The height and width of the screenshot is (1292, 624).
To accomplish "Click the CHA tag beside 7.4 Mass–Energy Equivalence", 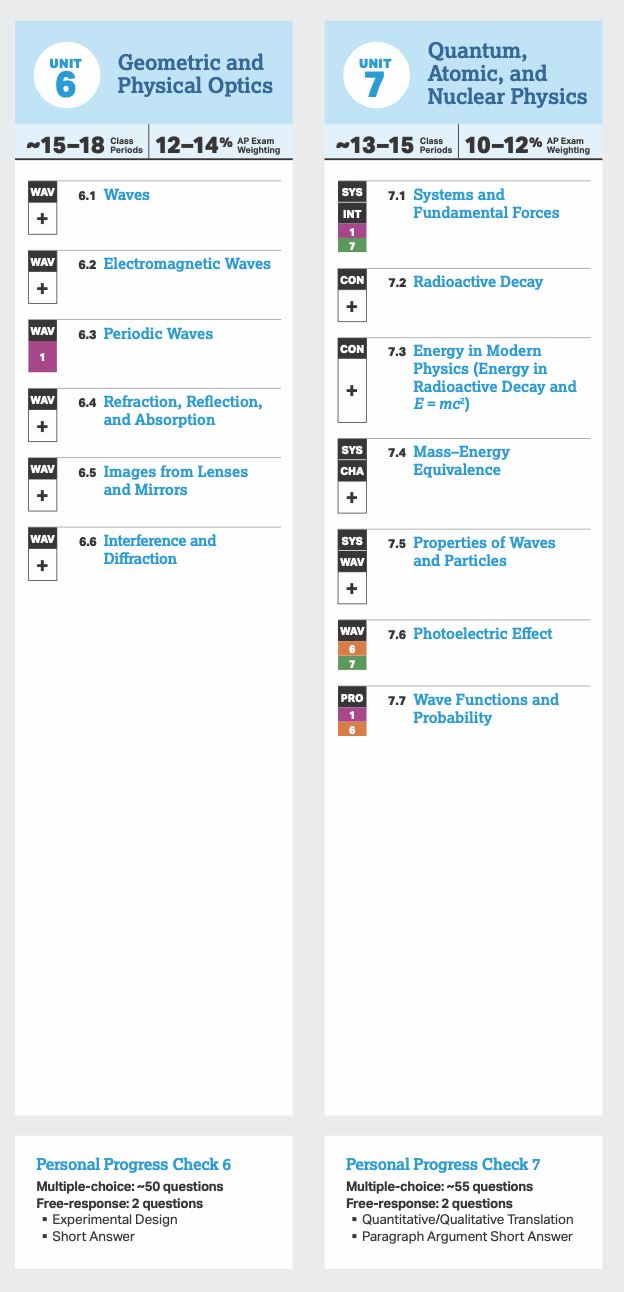I will tap(352, 471).
